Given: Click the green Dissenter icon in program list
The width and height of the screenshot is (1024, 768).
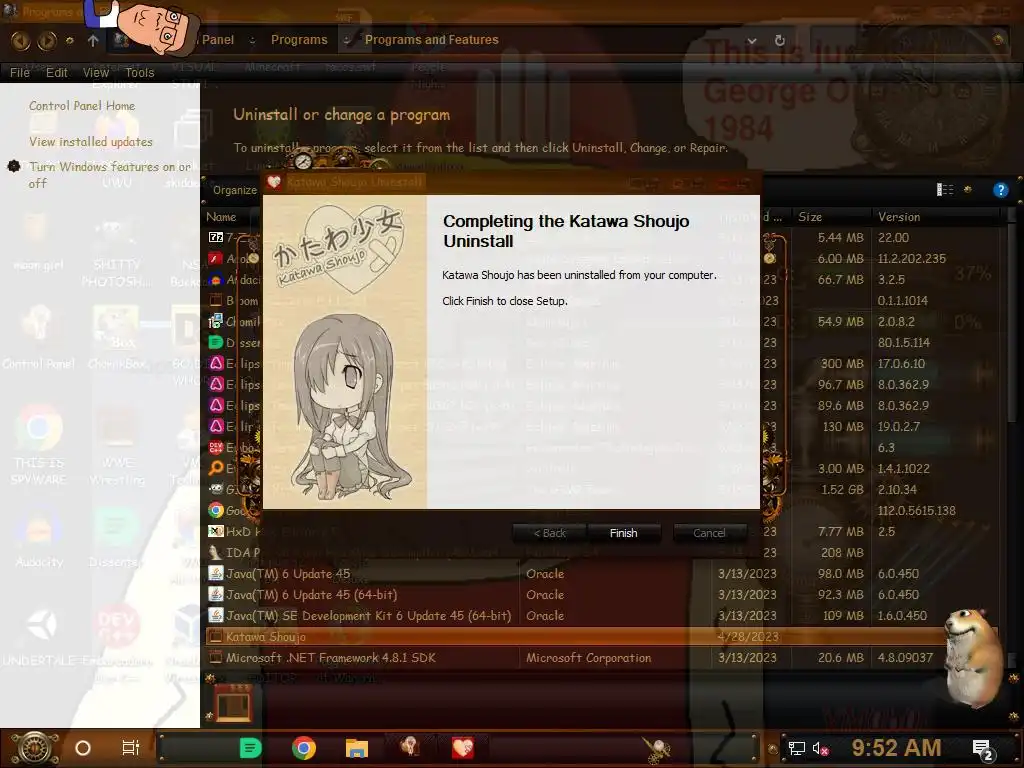Looking at the screenshot, I should (x=216, y=342).
